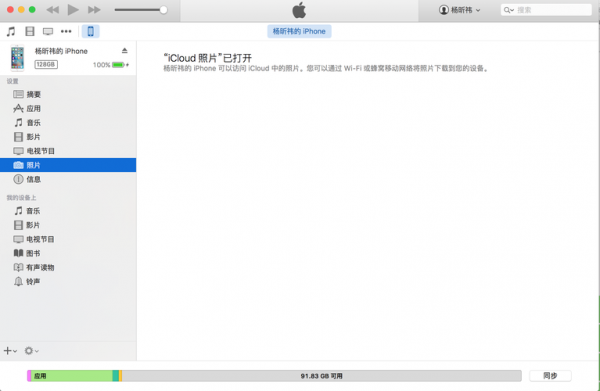Open the gear actions dropdown
This screenshot has width=600, height=391.
[x=31, y=350]
